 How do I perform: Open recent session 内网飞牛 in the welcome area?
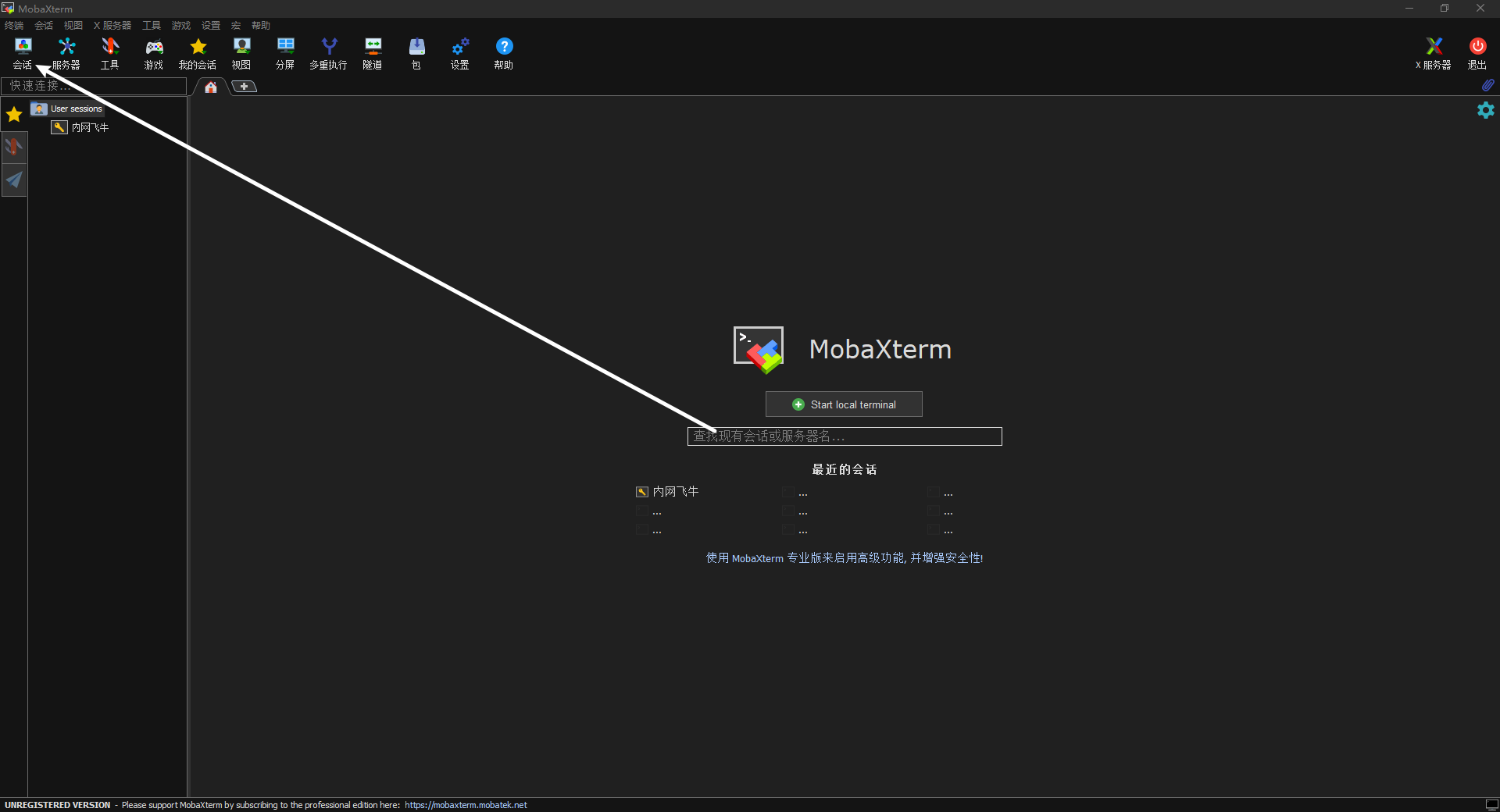[667, 491]
